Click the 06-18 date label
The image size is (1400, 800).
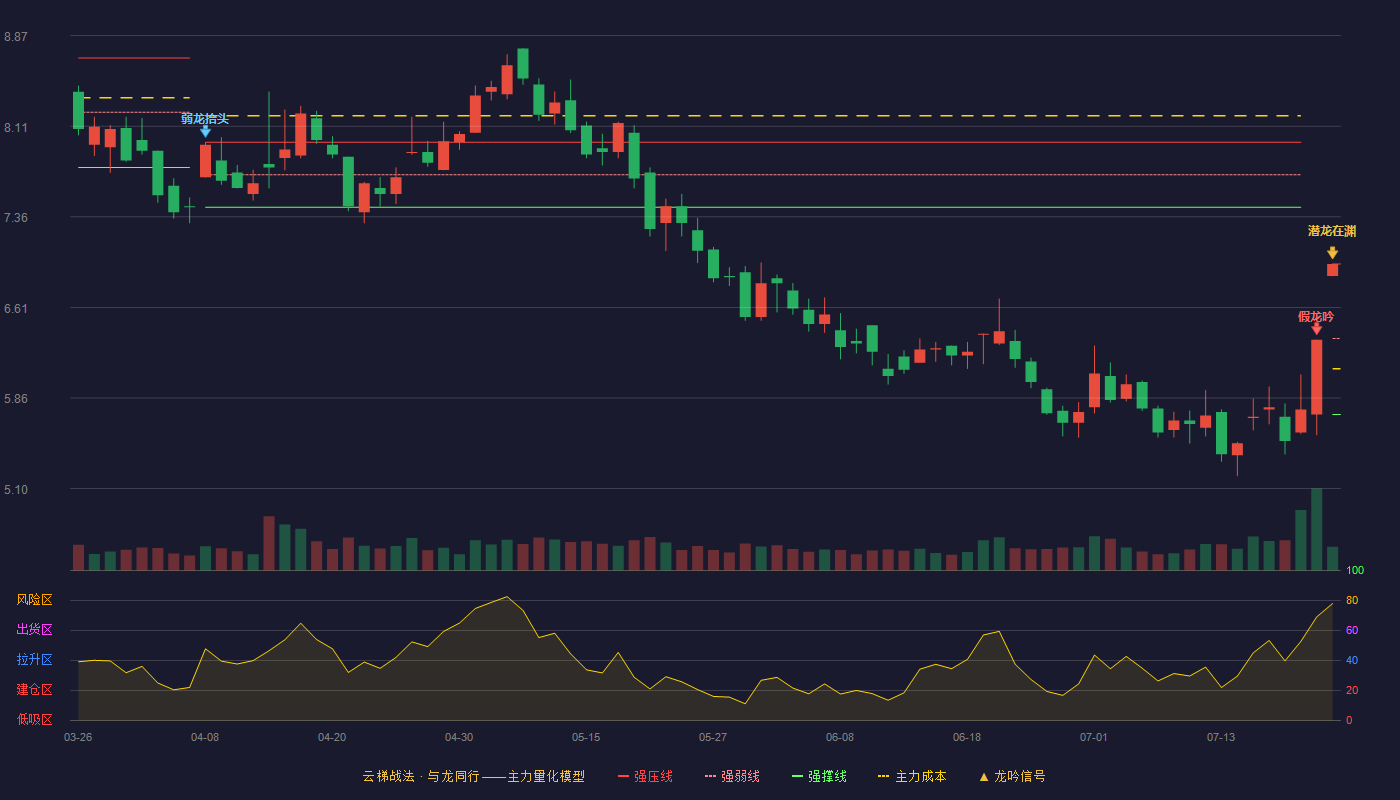click(967, 737)
